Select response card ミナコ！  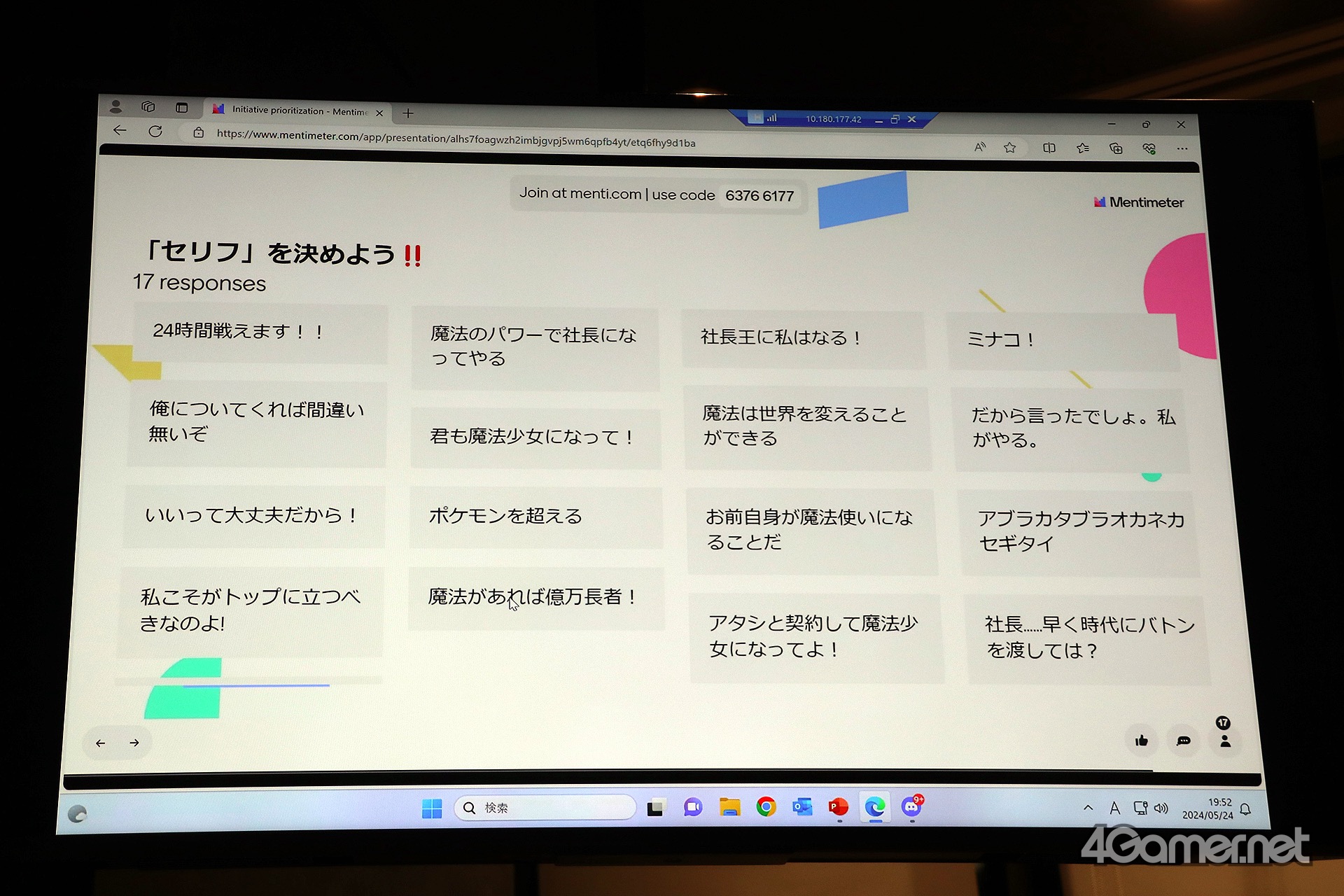[x=1063, y=341]
